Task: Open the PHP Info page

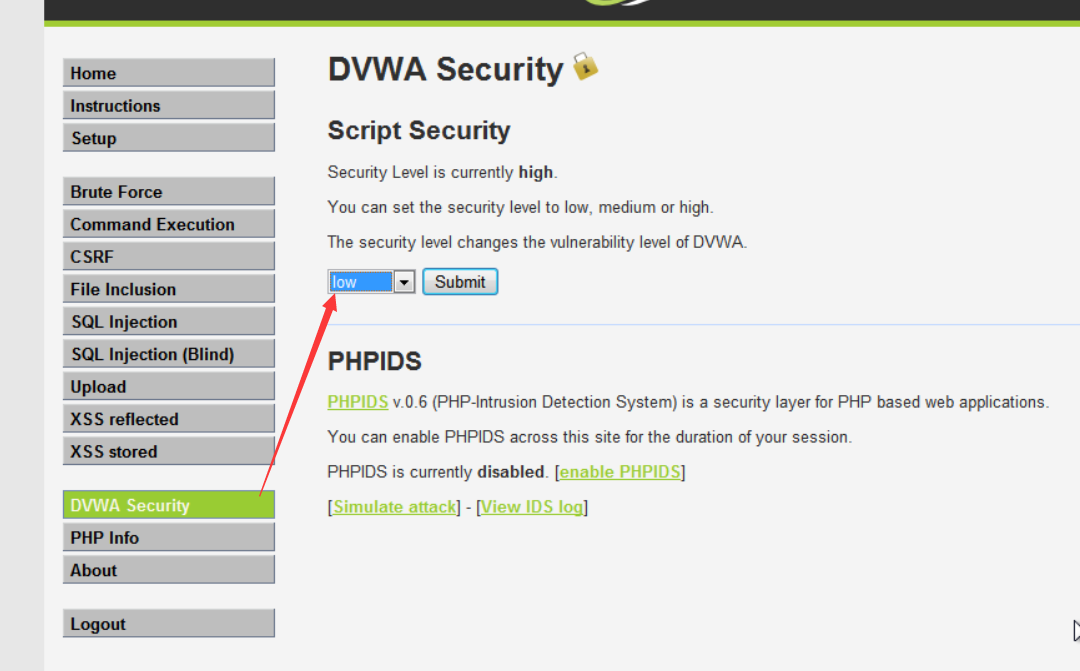Action: 168,538
